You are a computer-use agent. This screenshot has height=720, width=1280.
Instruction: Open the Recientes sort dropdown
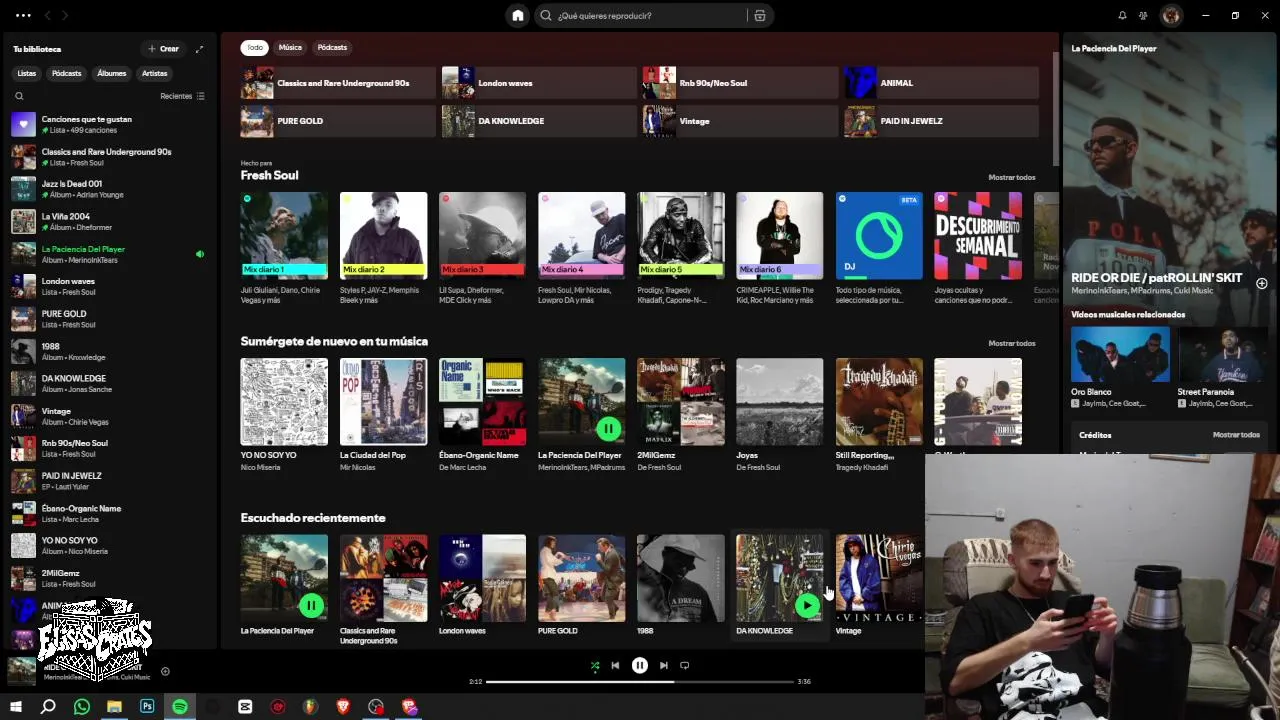pos(182,96)
